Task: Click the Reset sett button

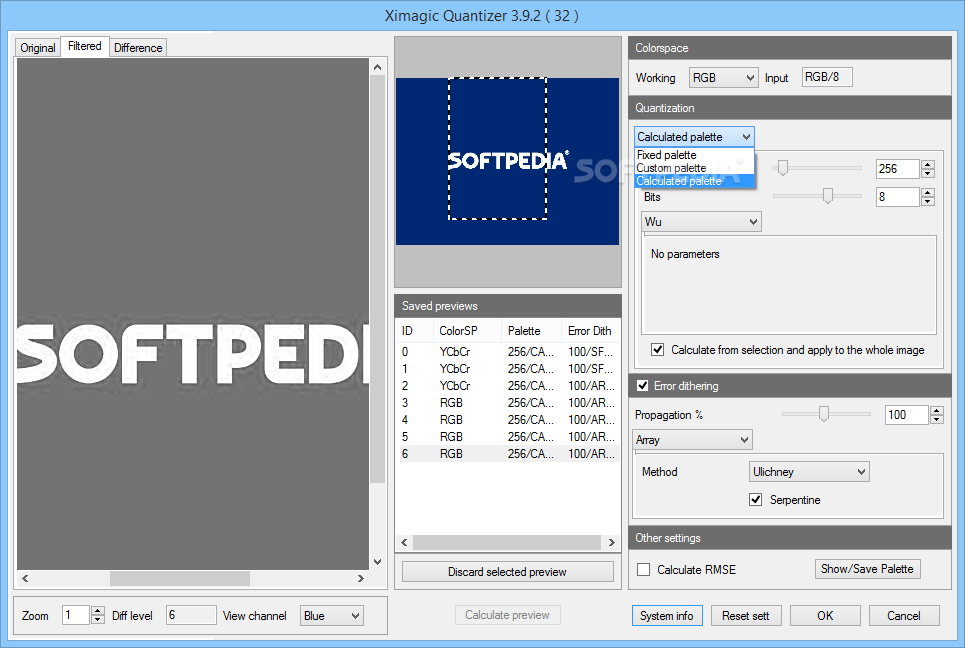Action: 746,615
